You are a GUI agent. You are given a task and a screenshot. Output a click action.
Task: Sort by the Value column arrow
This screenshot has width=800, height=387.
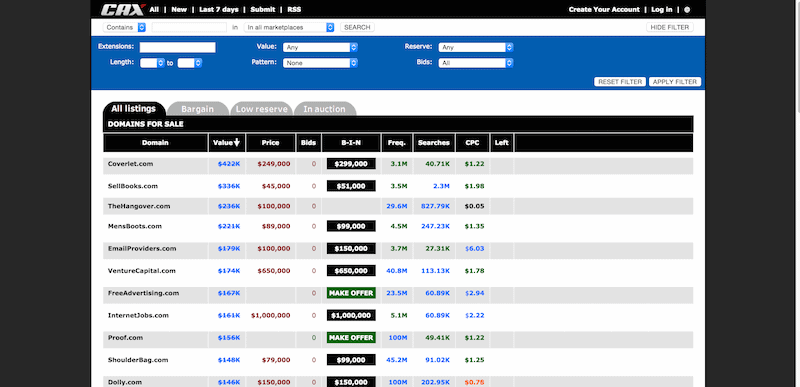pos(237,143)
